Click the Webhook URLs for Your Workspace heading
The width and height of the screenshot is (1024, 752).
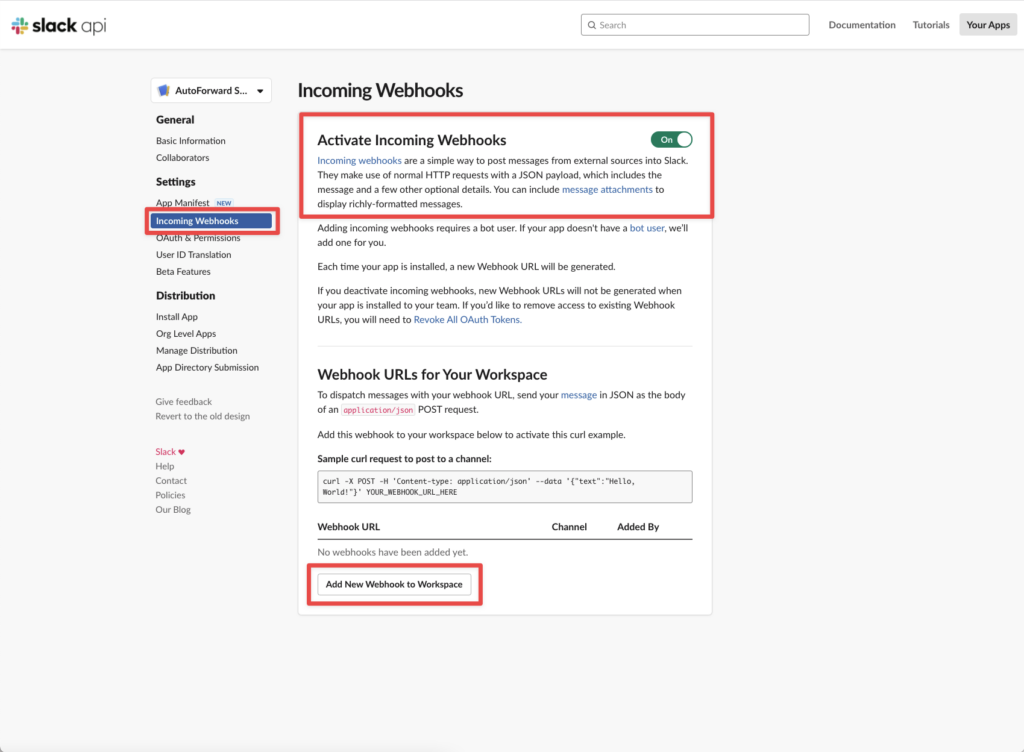(432, 375)
